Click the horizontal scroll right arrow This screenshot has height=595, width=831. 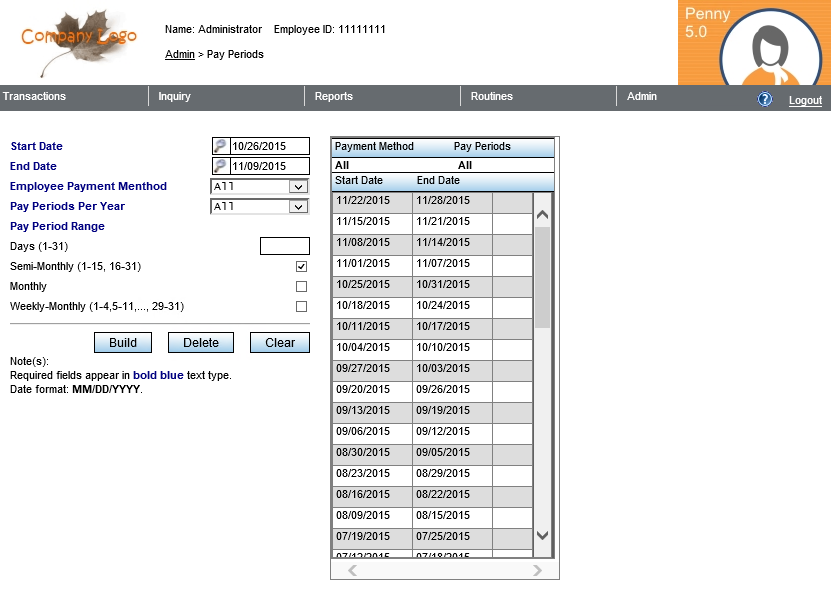(537, 570)
